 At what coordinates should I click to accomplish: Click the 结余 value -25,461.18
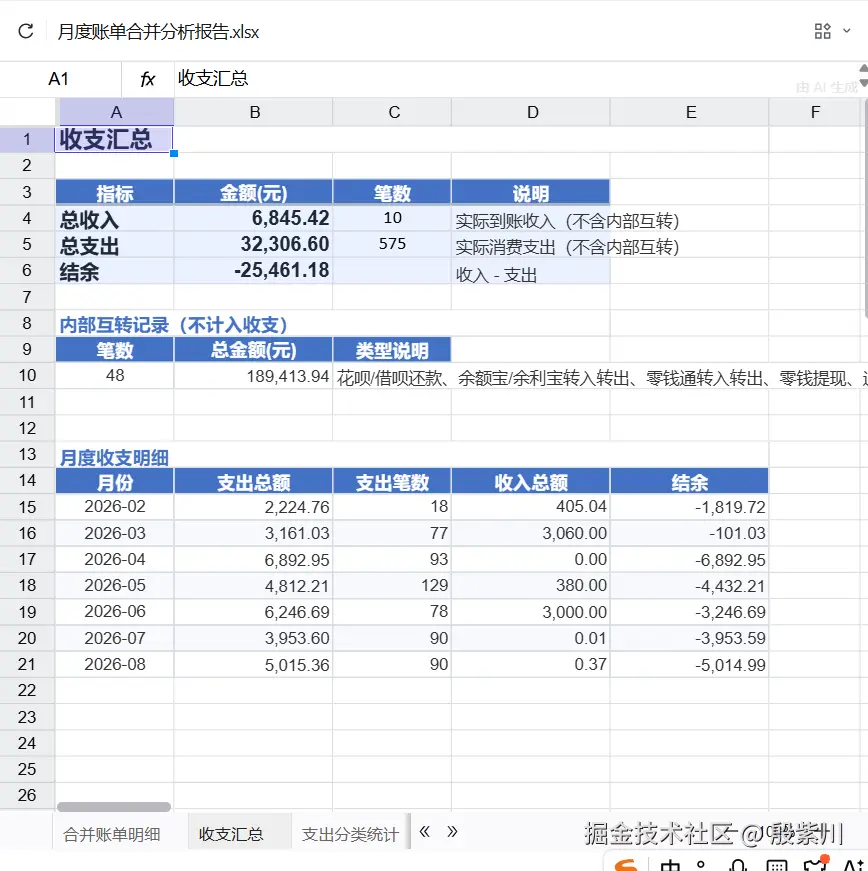pos(253,271)
